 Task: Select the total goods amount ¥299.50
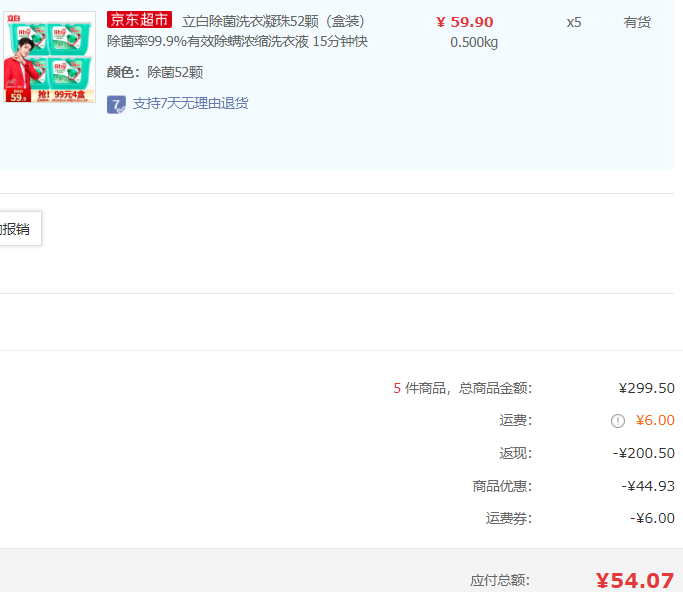646,388
